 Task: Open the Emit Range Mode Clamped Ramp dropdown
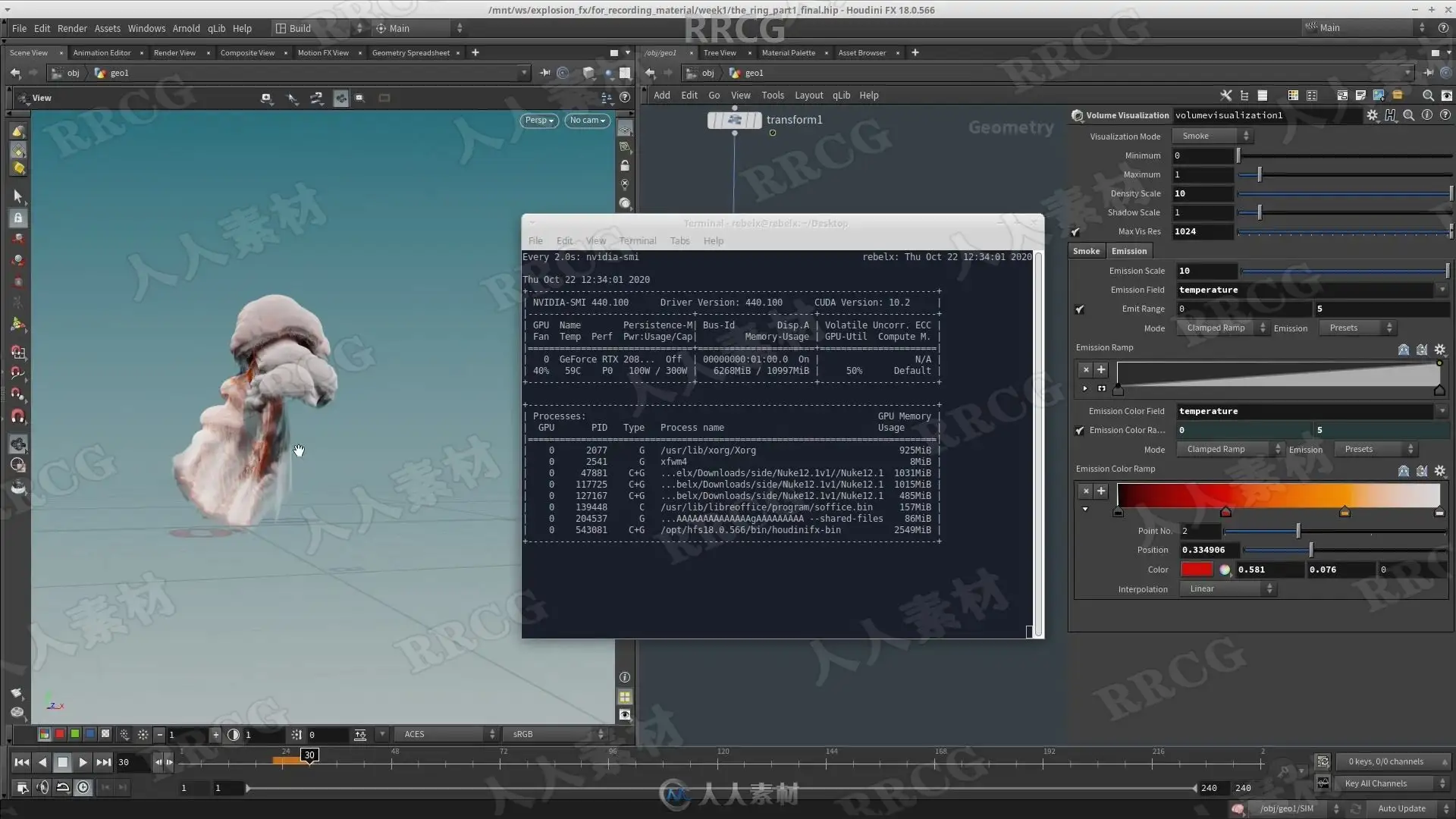click(x=1222, y=328)
